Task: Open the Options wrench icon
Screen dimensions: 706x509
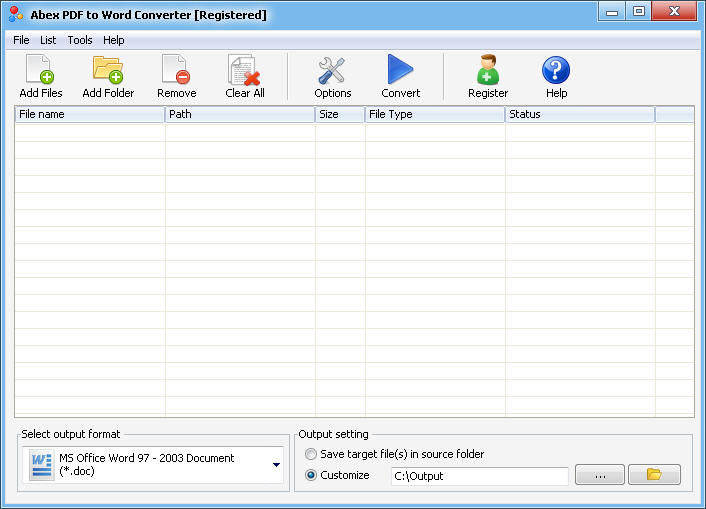Action: [332, 71]
